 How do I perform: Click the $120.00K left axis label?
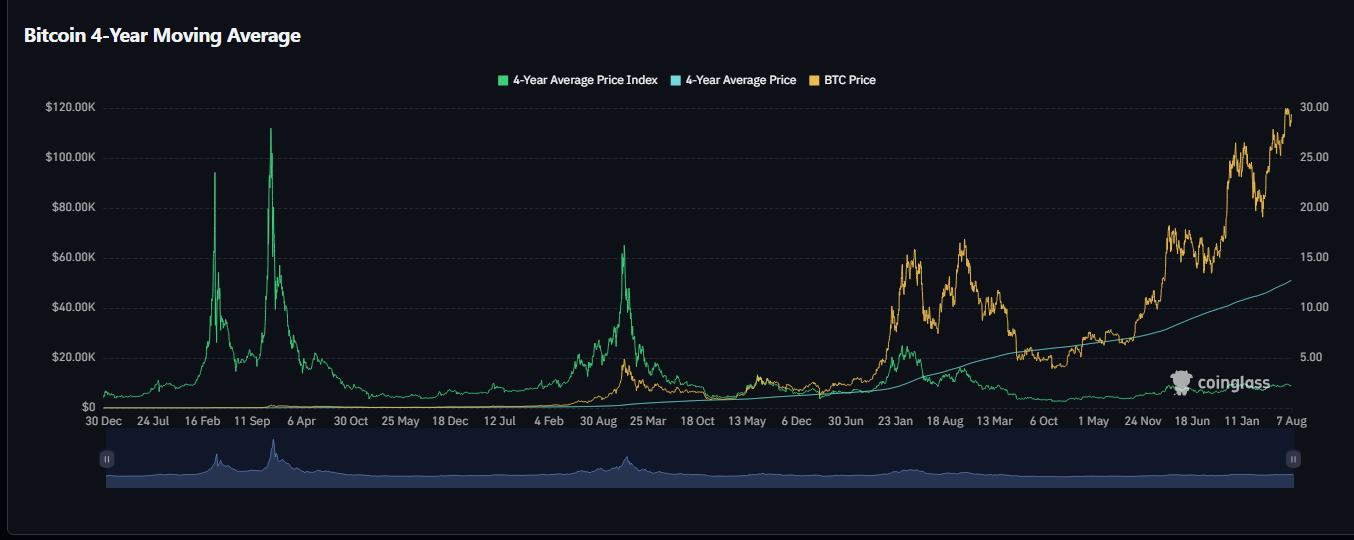[70, 108]
